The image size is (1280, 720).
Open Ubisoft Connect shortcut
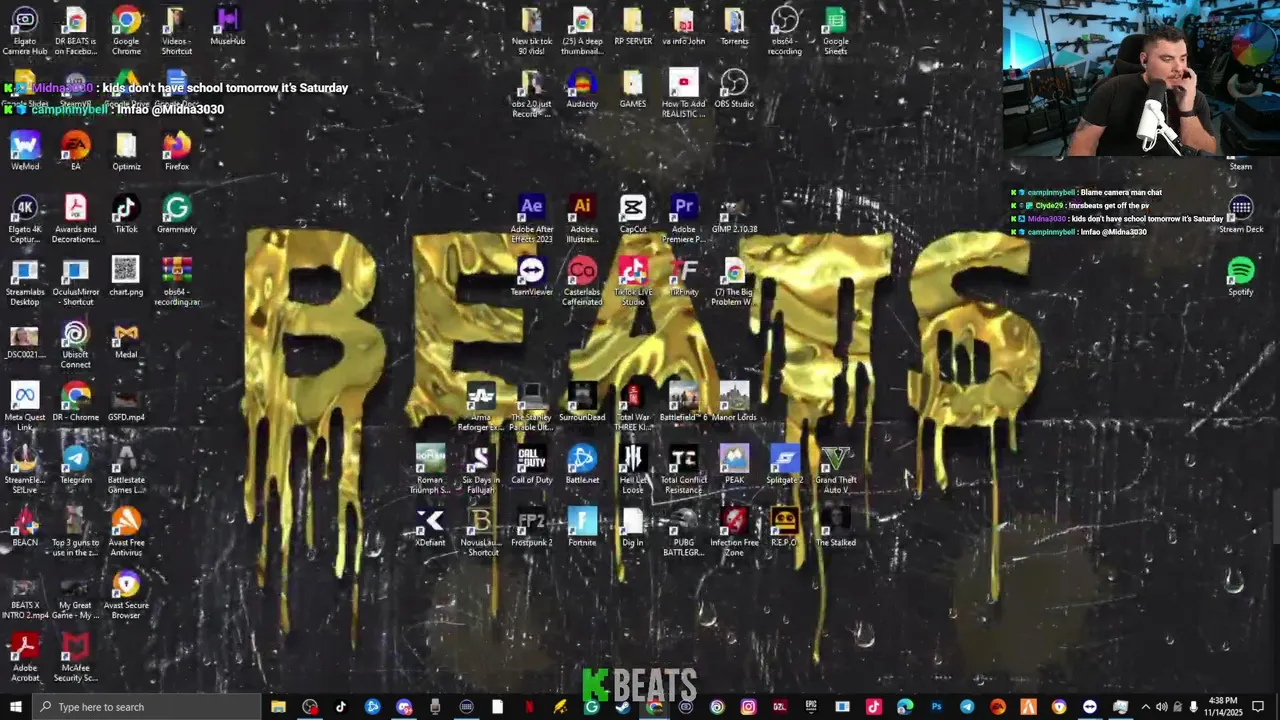click(75, 345)
